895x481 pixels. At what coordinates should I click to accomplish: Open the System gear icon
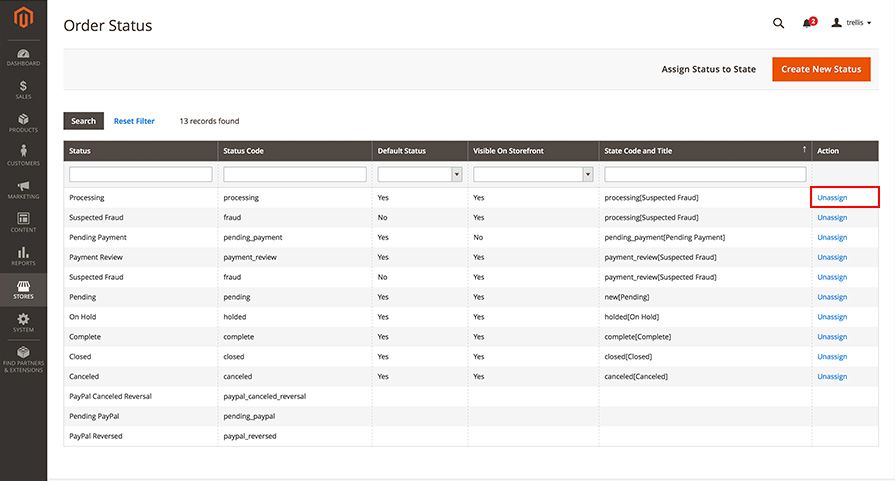(x=23, y=323)
